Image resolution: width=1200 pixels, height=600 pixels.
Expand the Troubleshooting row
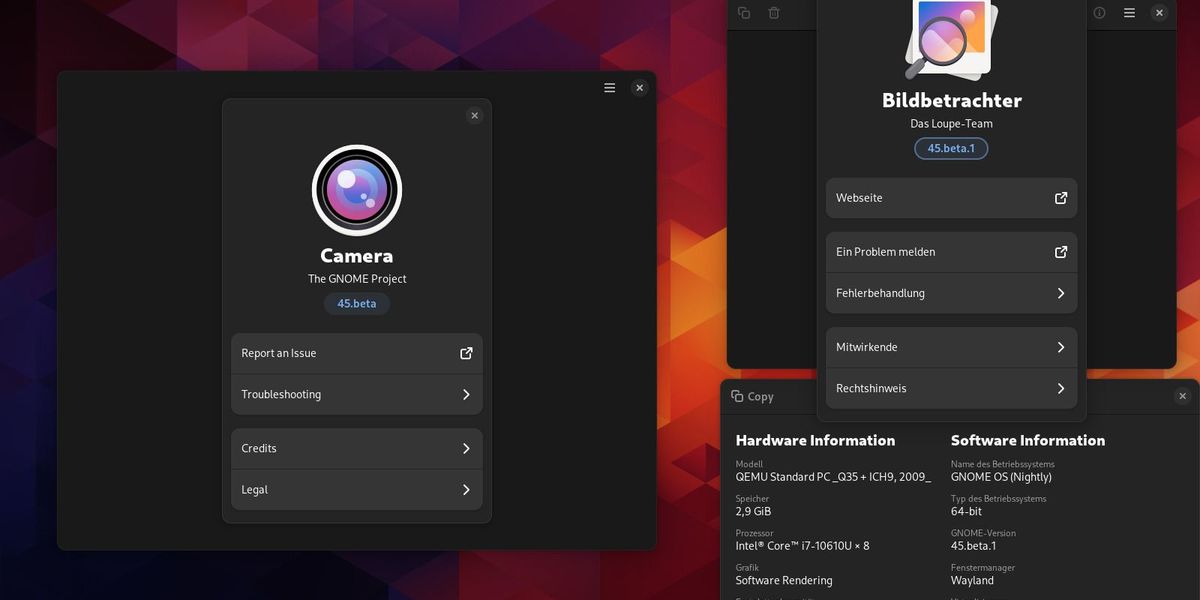click(357, 395)
